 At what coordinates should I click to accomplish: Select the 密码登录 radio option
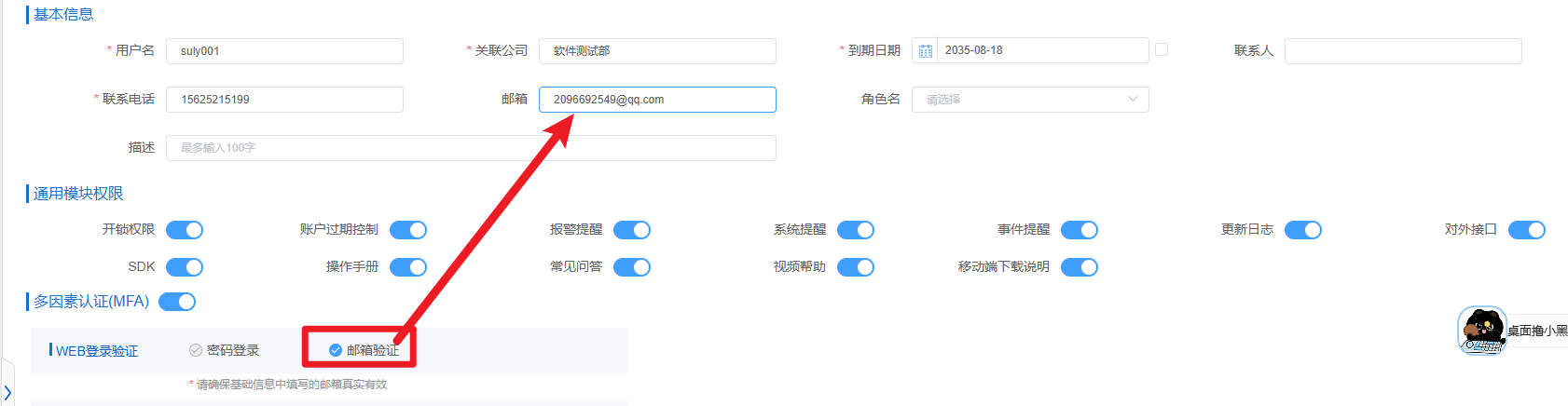[x=196, y=350]
